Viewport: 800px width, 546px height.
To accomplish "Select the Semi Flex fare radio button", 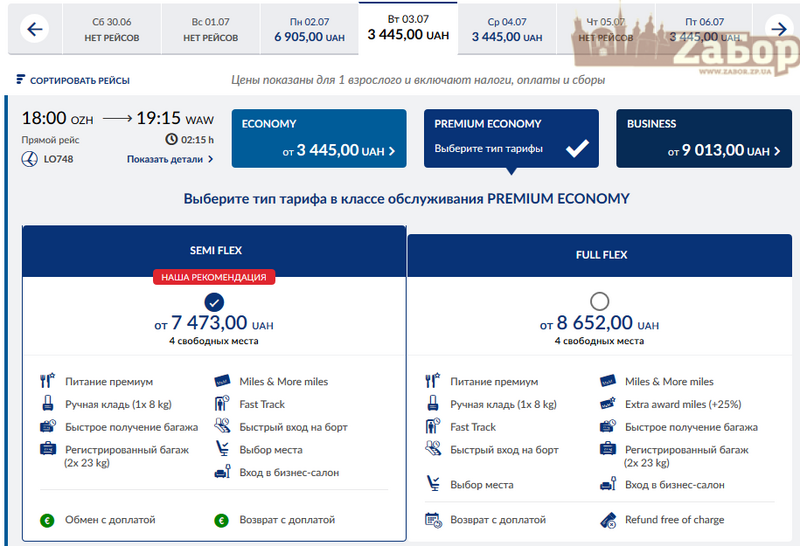I will tap(214, 301).
